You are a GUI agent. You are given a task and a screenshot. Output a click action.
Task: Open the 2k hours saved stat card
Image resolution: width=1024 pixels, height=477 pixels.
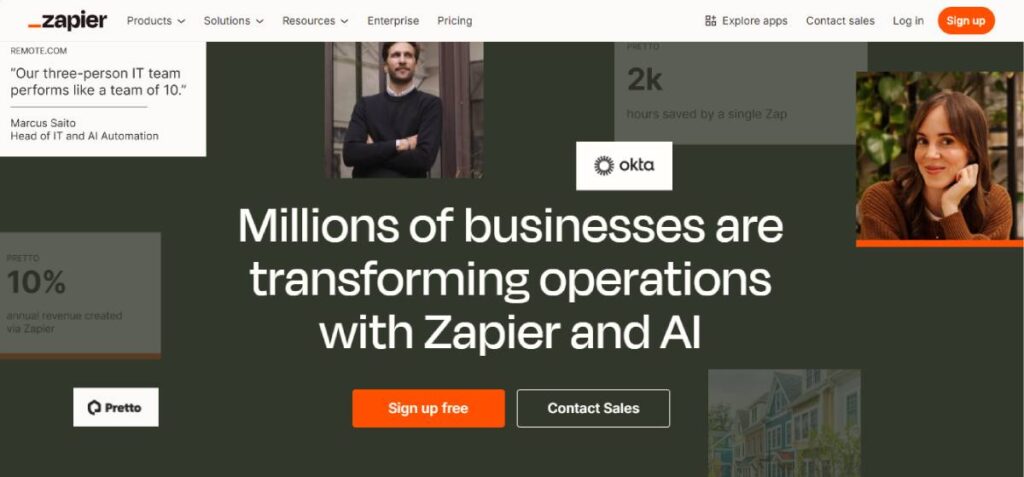click(741, 93)
